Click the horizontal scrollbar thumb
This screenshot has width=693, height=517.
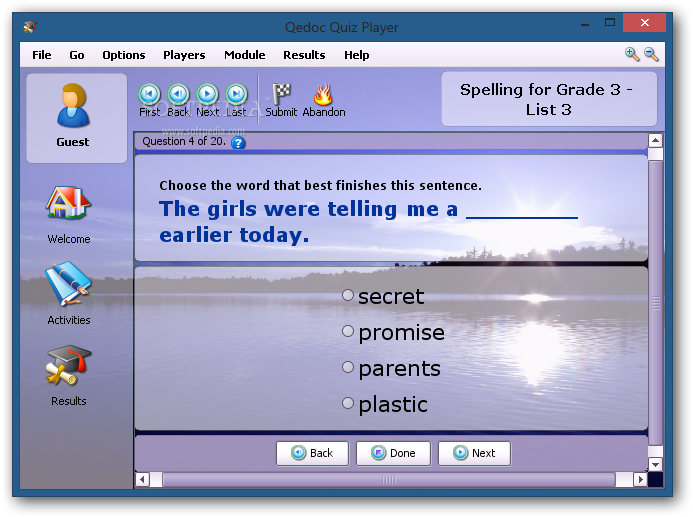(389, 479)
